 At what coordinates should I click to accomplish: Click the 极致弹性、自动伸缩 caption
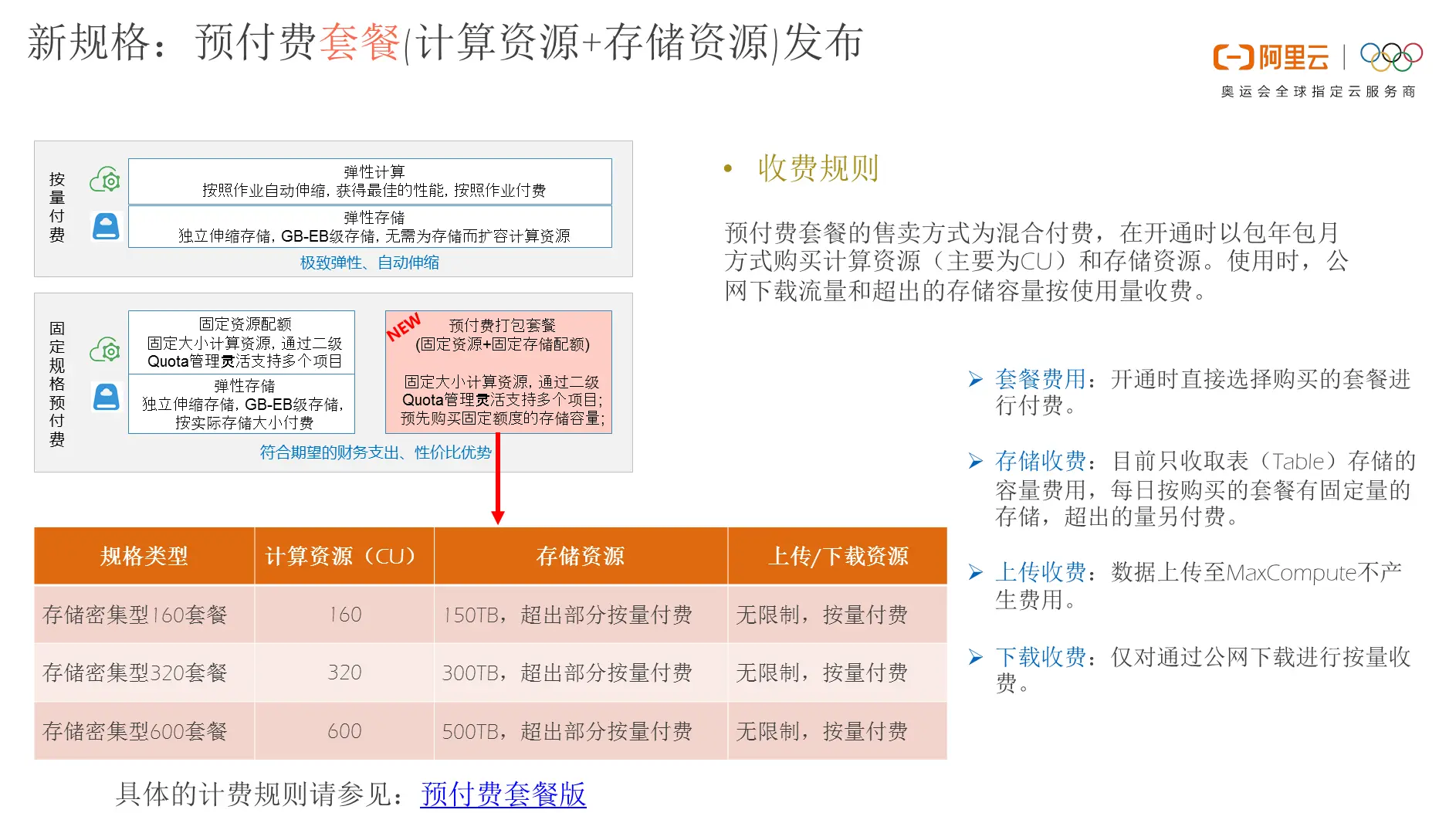pos(370,263)
